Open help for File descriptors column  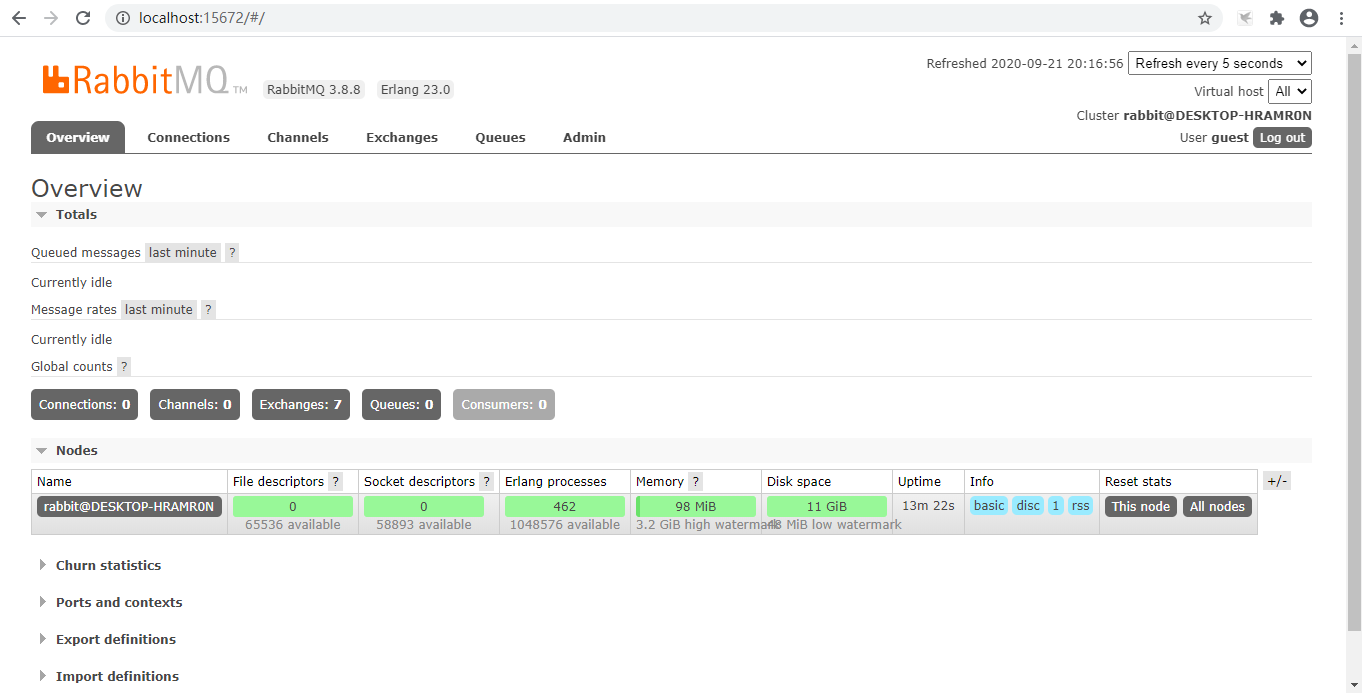336,482
